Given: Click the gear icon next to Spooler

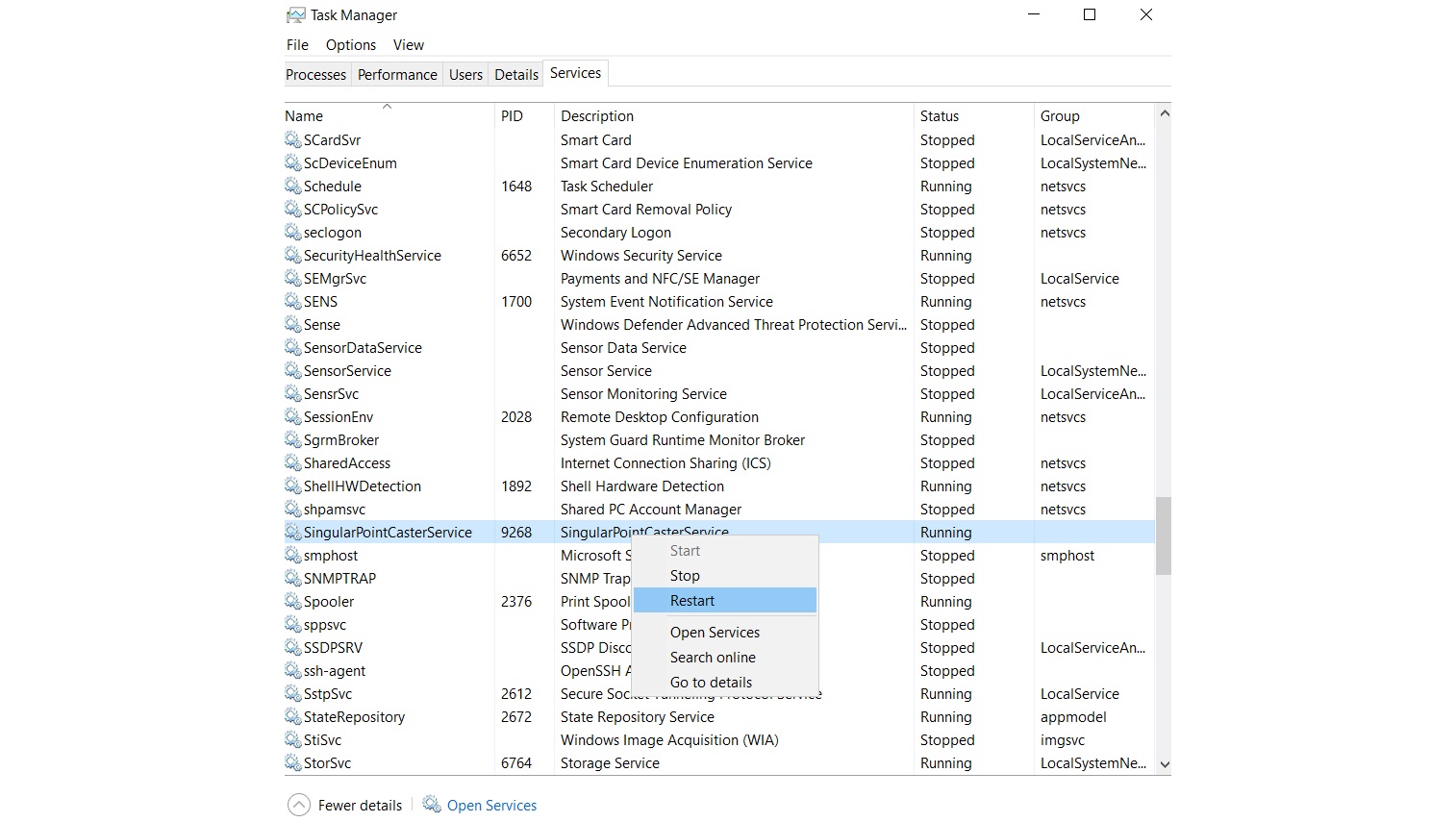Looking at the screenshot, I should [293, 602].
